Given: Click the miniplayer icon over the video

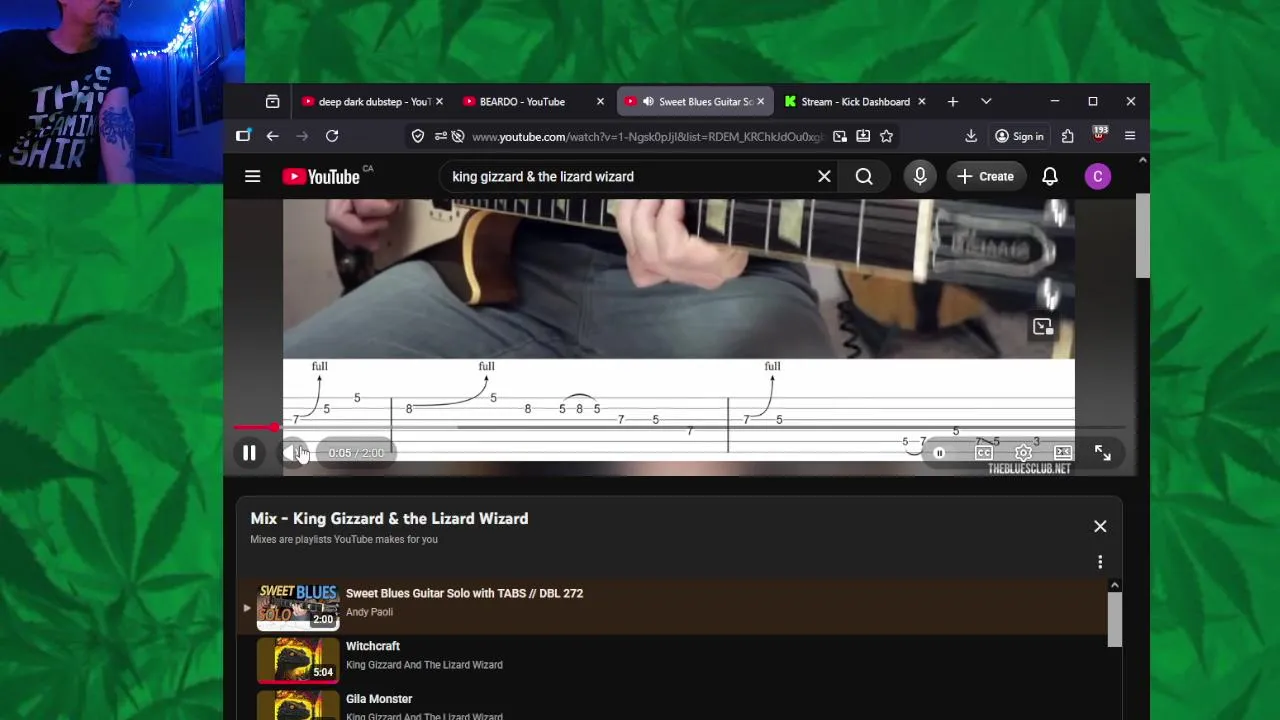Looking at the screenshot, I should pos(1043,327).
